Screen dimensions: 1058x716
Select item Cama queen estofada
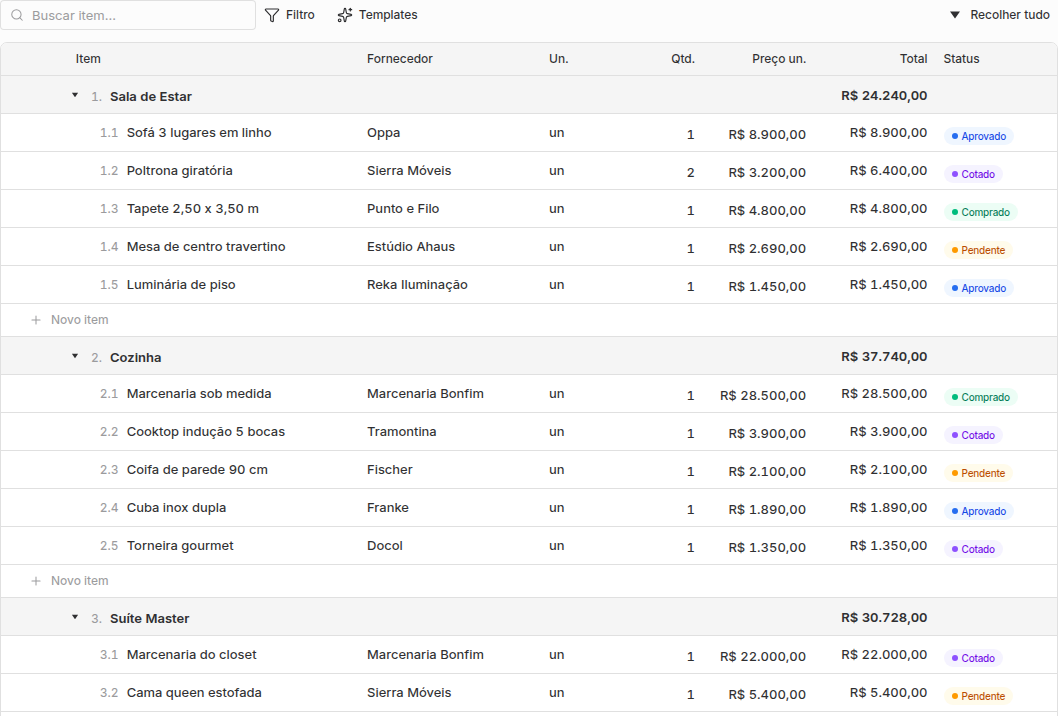[x=194, y=693]
